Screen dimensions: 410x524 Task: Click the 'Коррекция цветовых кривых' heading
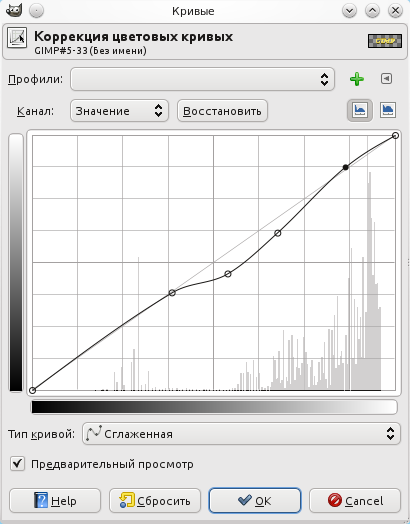coord(134,36)
